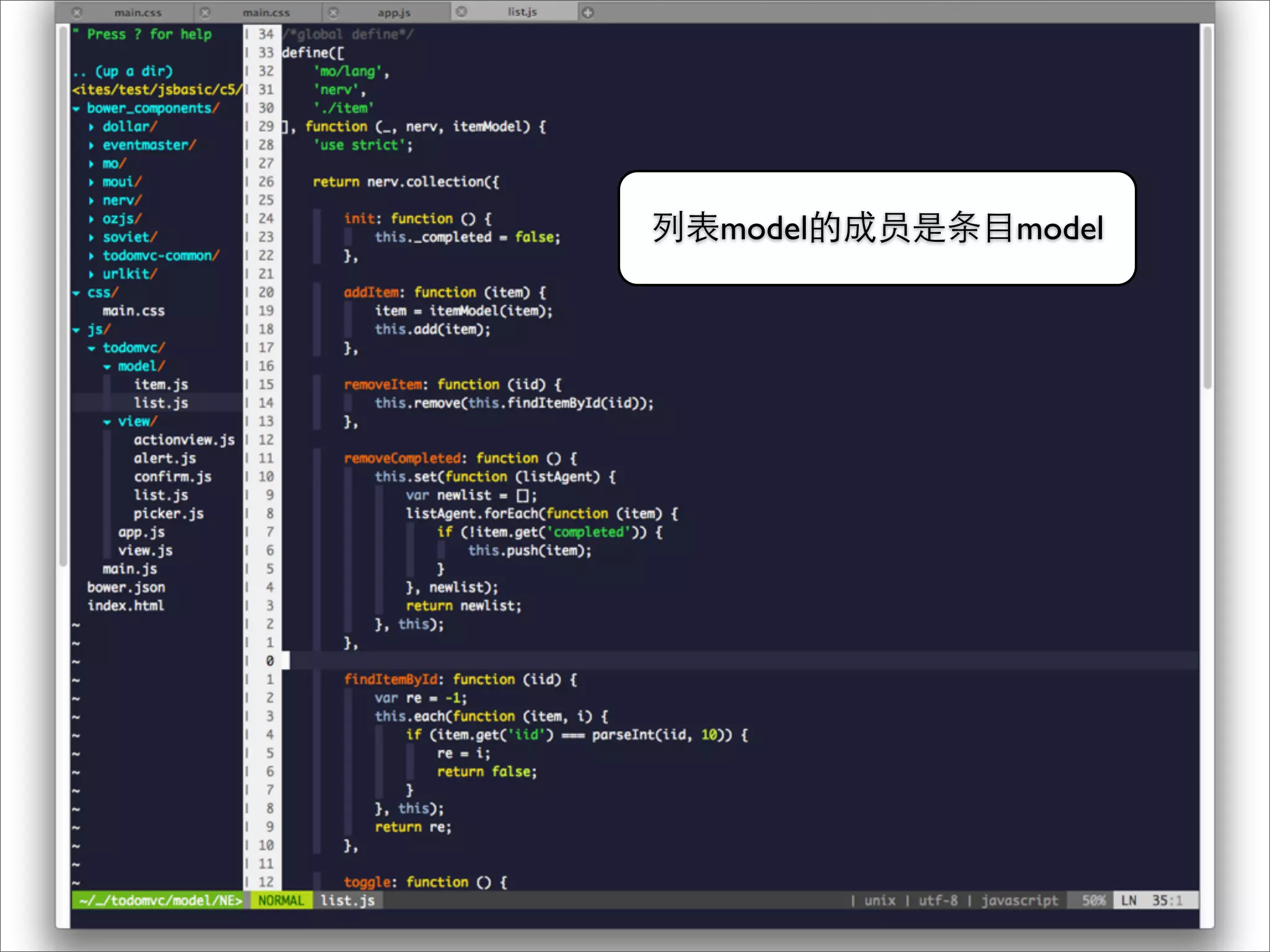Expand the moui folder
Screen dimensions: 1270x952
pyautogui.click(x=92, y=182)
